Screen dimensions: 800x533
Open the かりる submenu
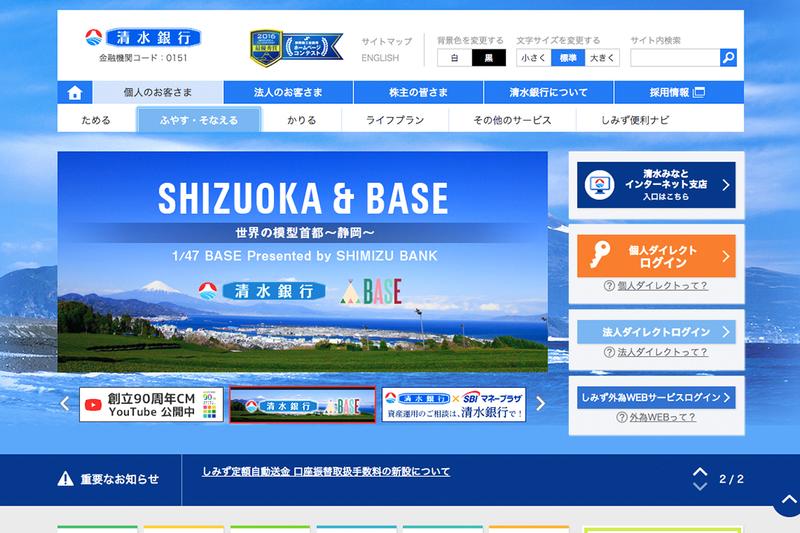[302, 120]
